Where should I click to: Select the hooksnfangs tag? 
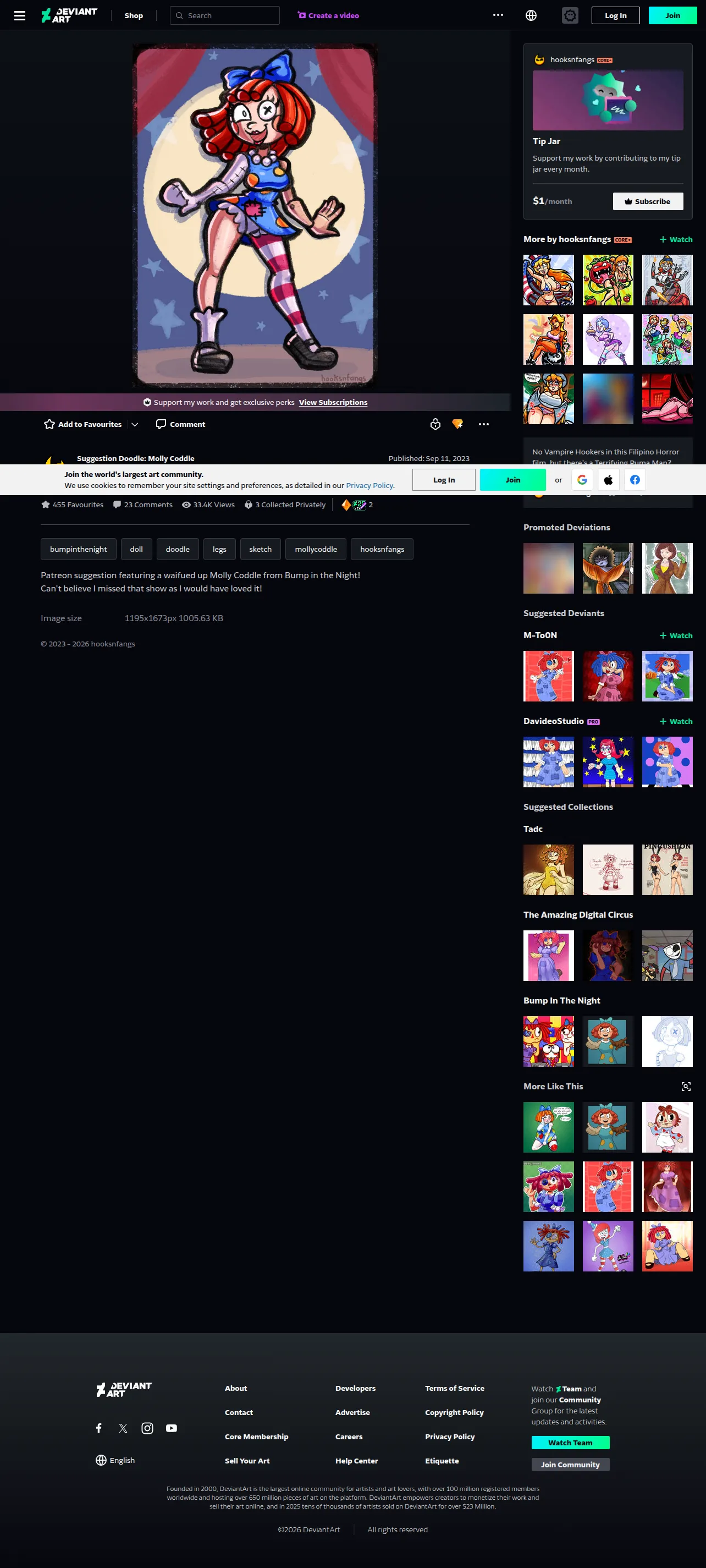382,549
